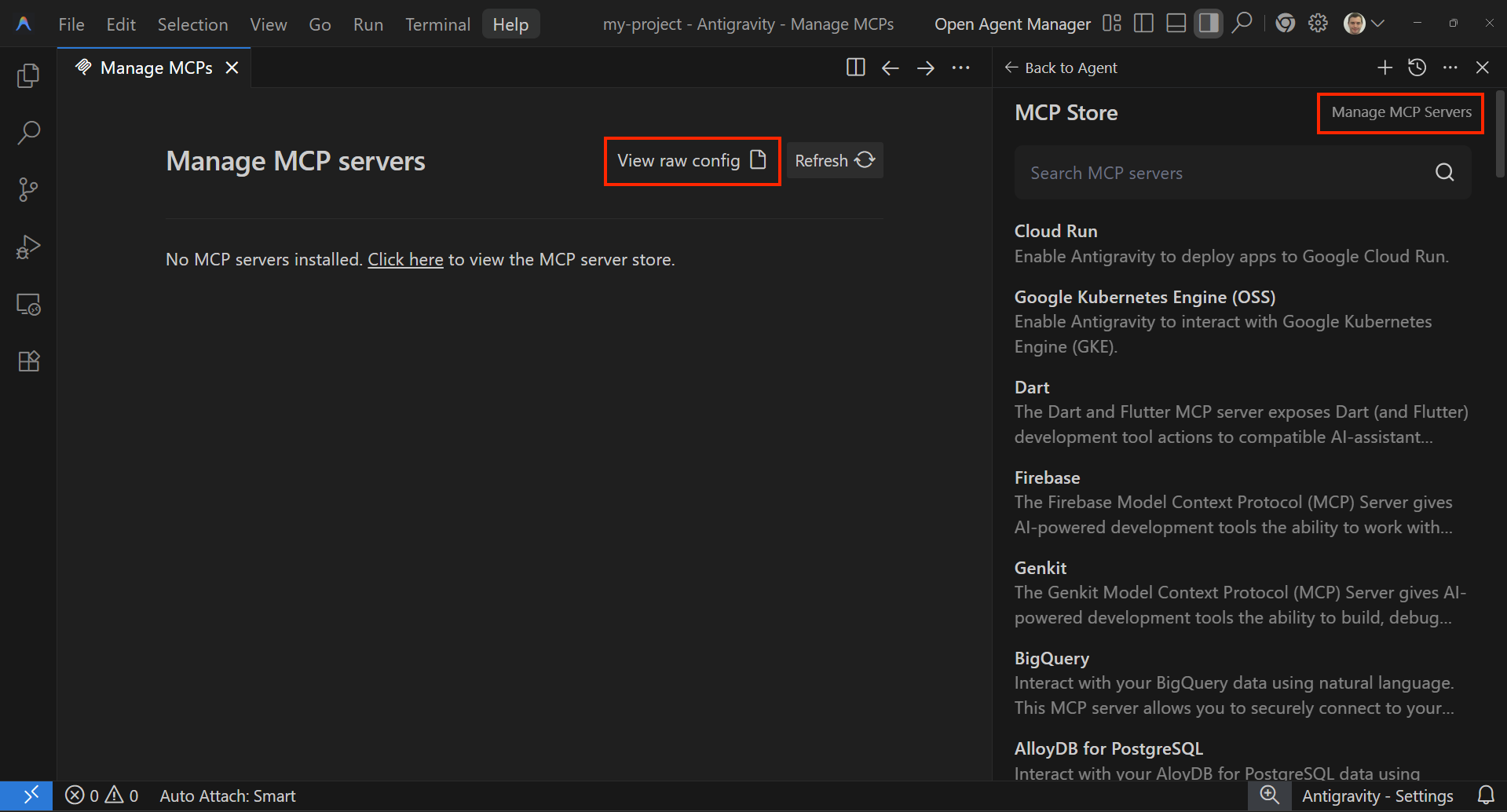This screenshot has width=1507, height=812.
Task: Toggle the primary side bar
Action: click(x=1144, y=24)
